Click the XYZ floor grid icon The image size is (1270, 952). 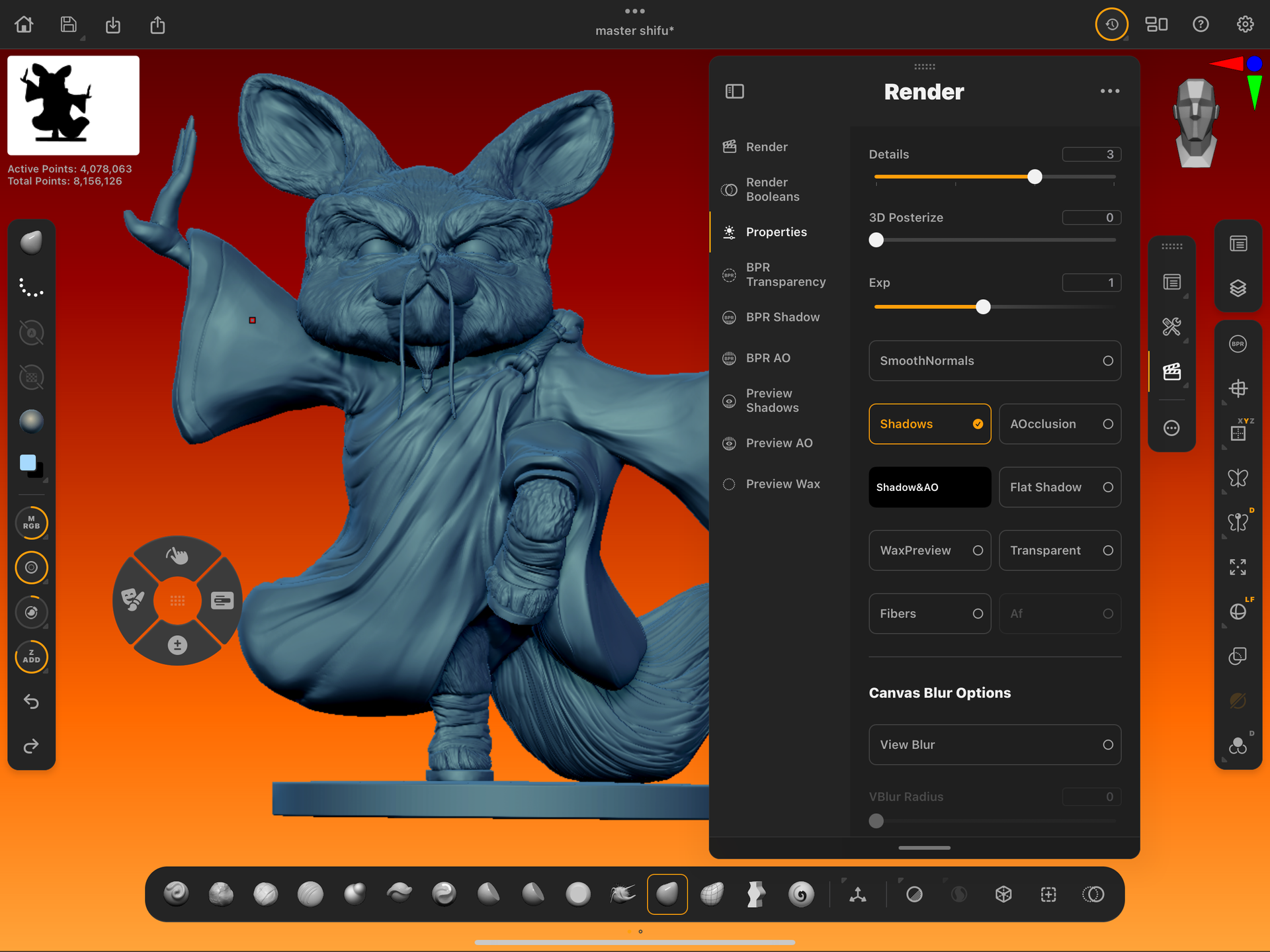pos(1238,431)
